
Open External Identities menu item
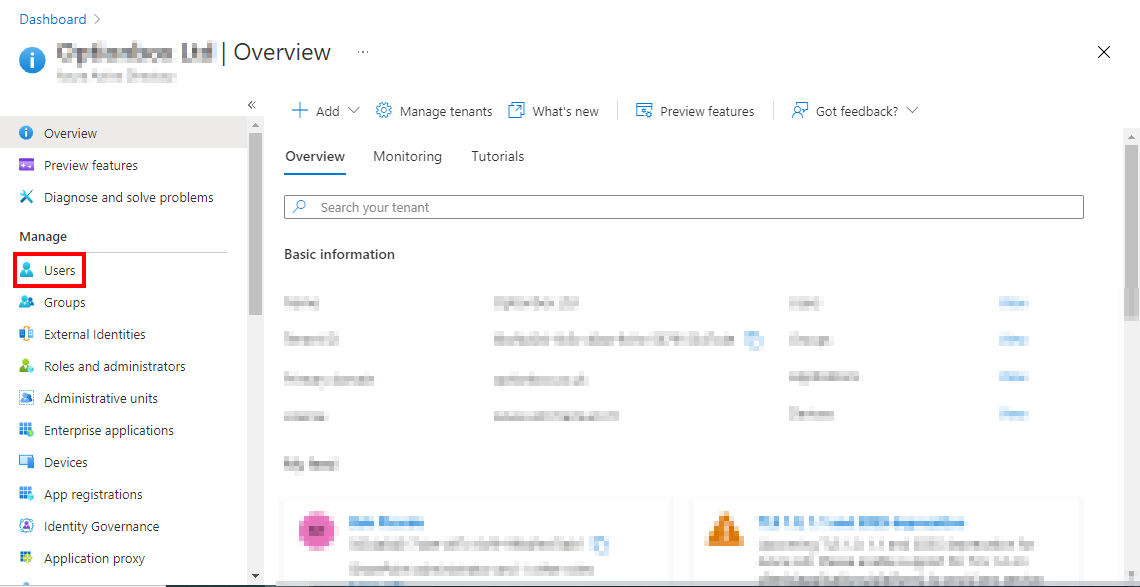[124, 334]
